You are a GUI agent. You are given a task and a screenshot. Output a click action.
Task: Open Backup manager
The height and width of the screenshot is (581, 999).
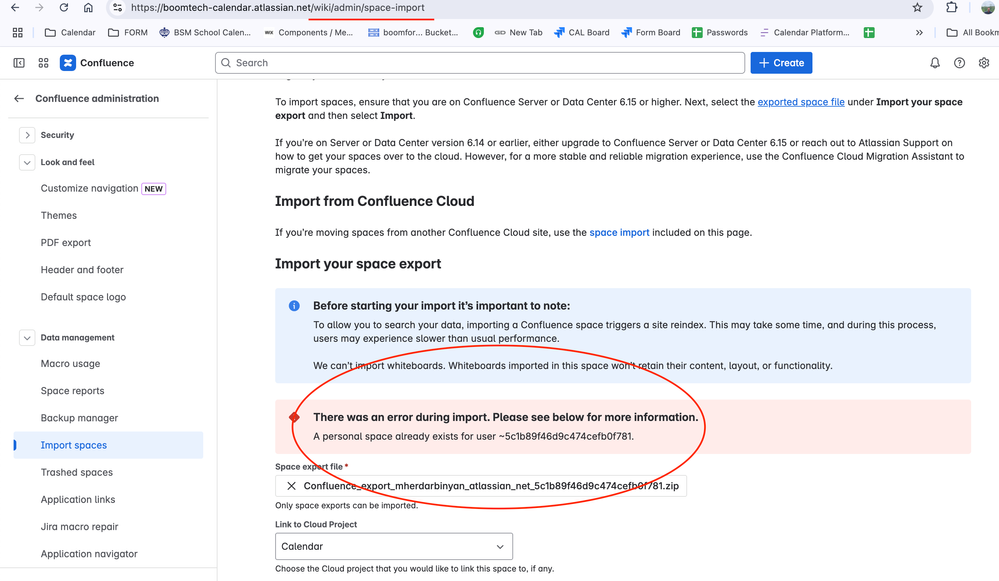(80, 418)
